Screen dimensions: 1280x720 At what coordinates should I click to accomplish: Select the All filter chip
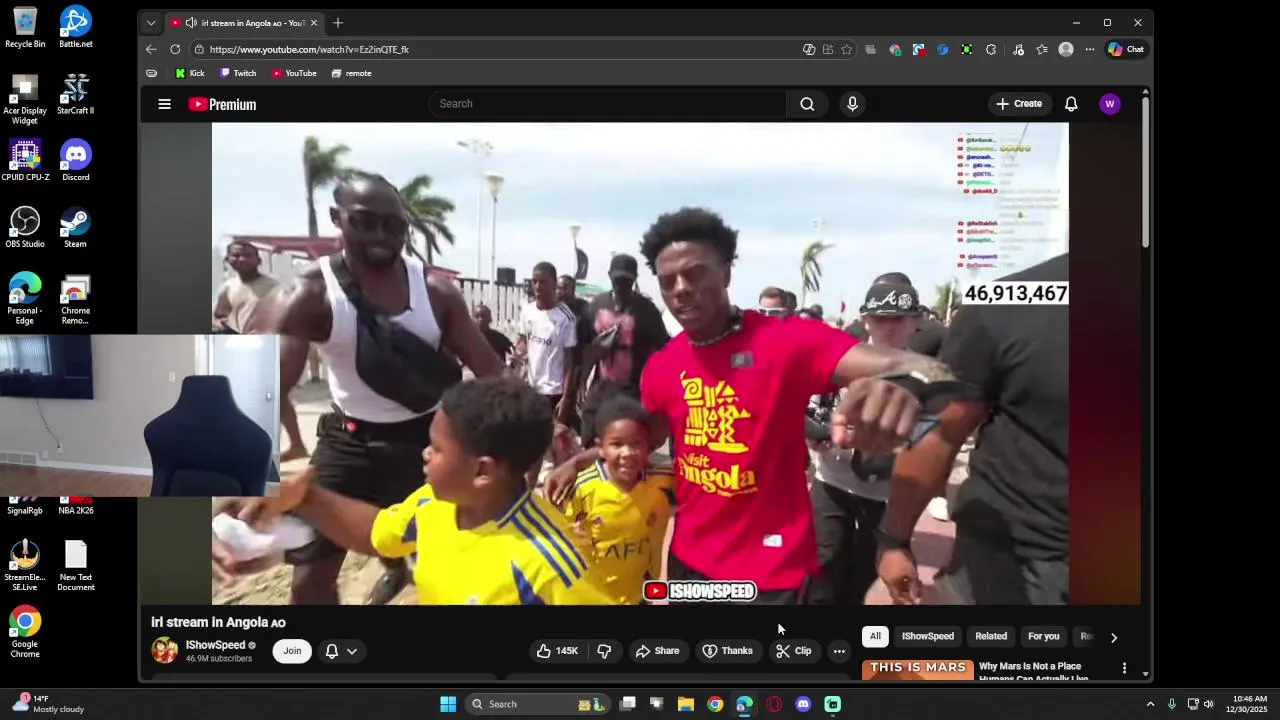coord(875,636)
